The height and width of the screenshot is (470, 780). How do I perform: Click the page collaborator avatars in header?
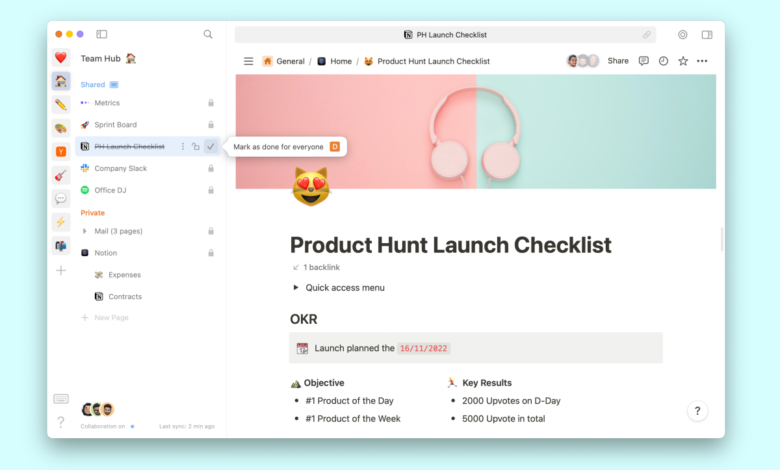click(583, 61)
